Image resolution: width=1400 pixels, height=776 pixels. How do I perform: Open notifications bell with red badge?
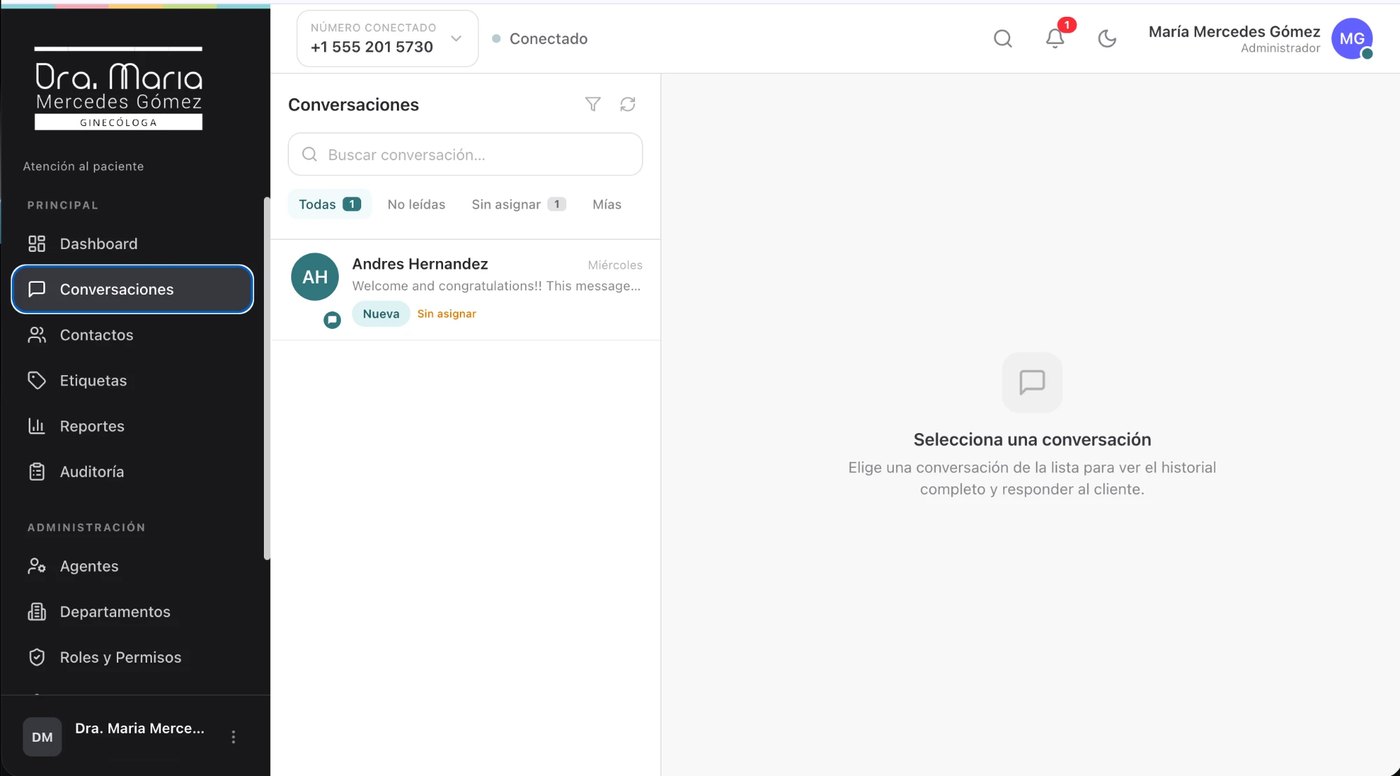click(x=1055, y=38)
